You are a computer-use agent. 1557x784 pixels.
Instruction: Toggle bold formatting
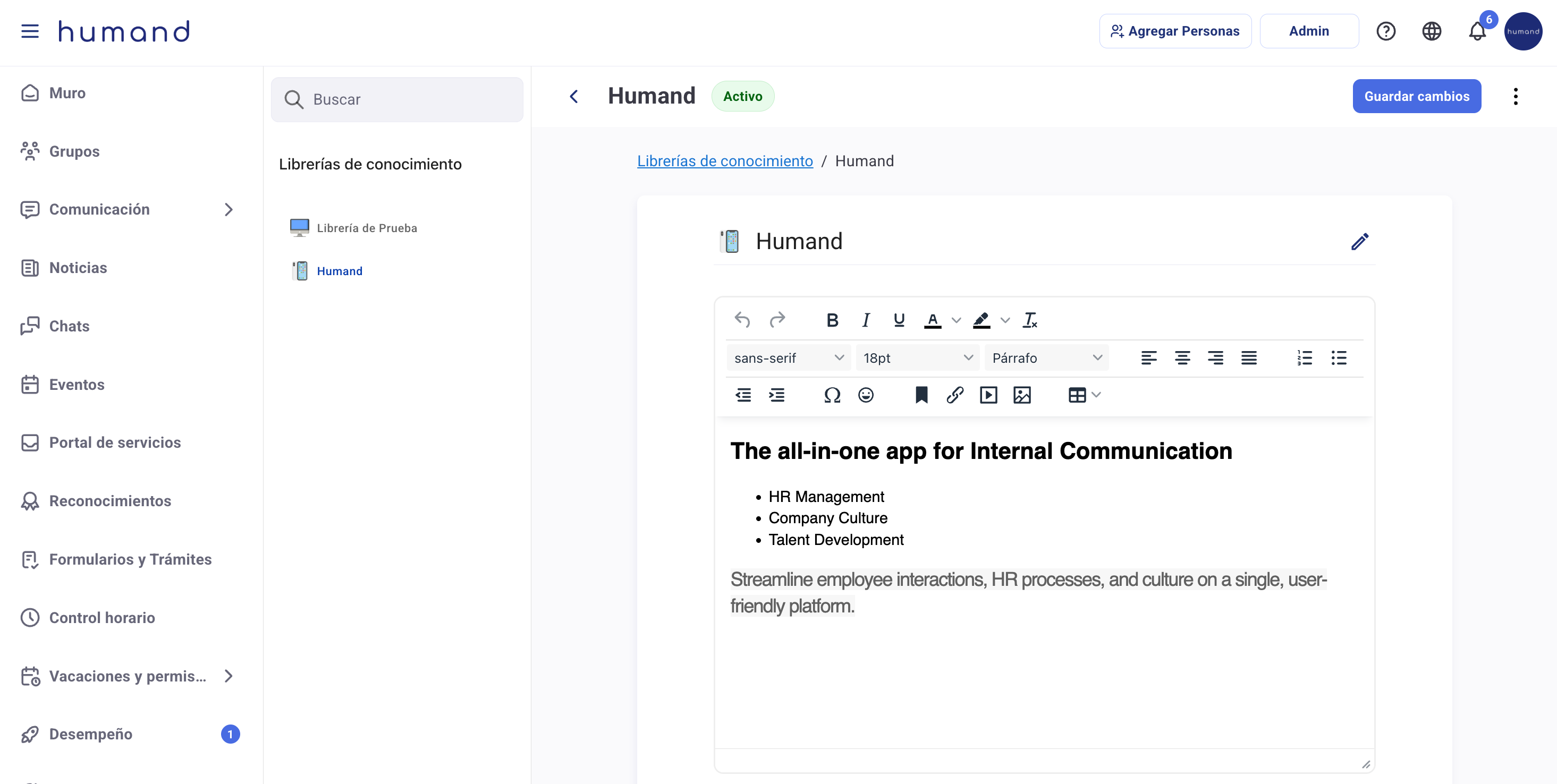point(832,320)
